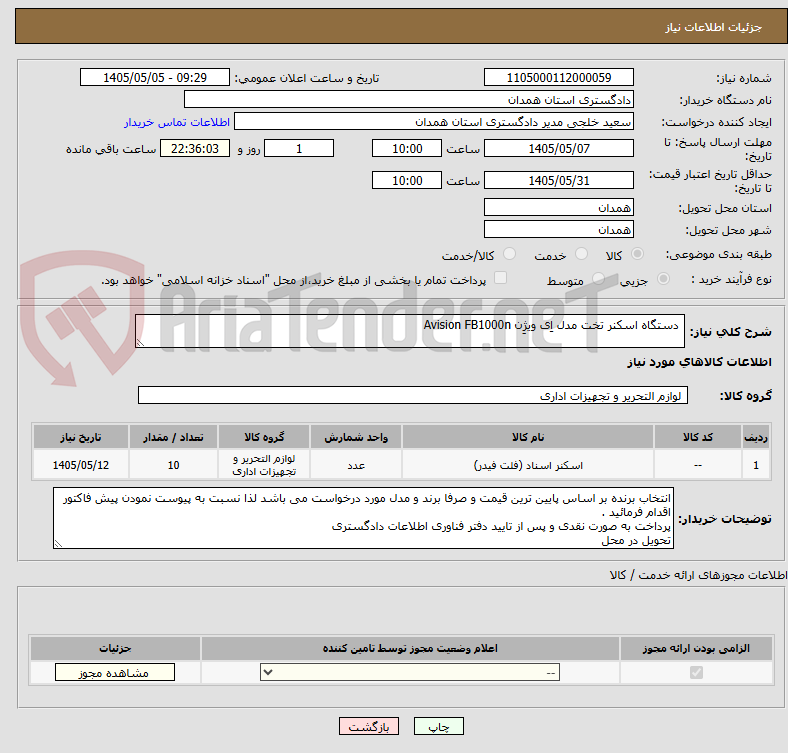Screen dimensions: 788x753
Task: Click the request creator name field
Action: (434, 122)
